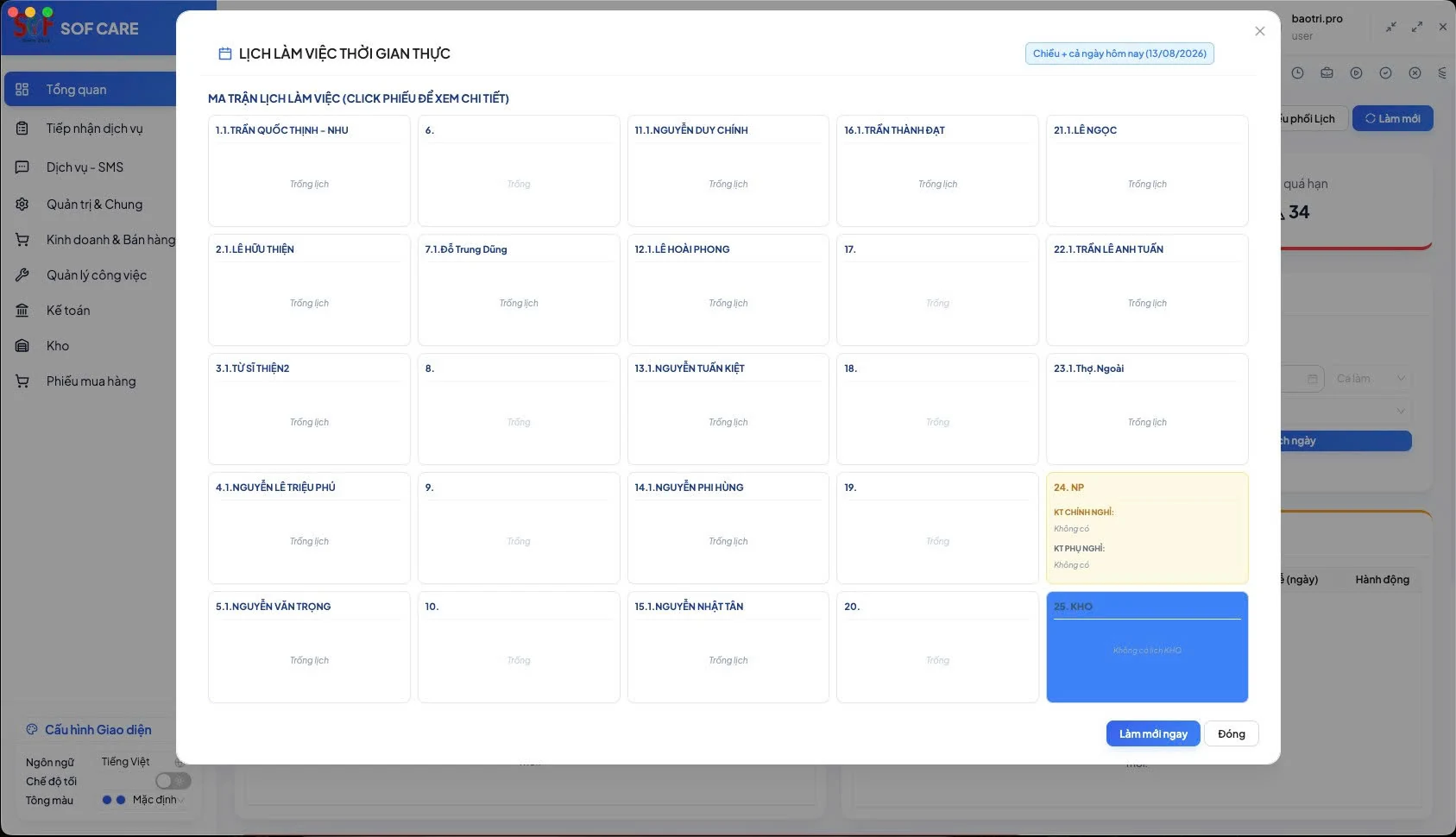Click the blue Làm mới button behind the modal
The width and height of the screenshot is (1456, 837).
click(x=1393, y=118)
